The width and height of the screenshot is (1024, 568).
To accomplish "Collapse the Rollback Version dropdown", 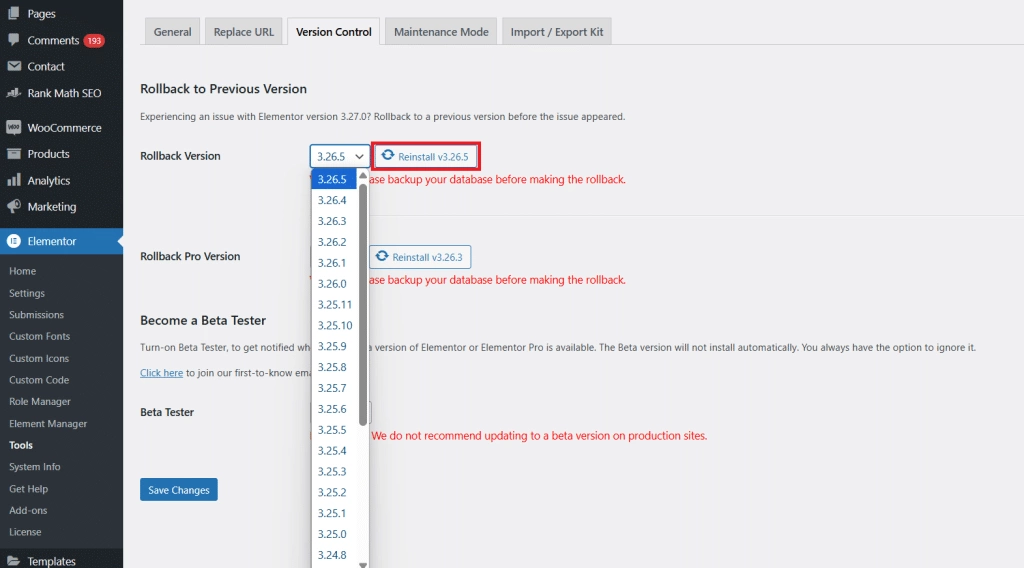I will click(340, 157).
